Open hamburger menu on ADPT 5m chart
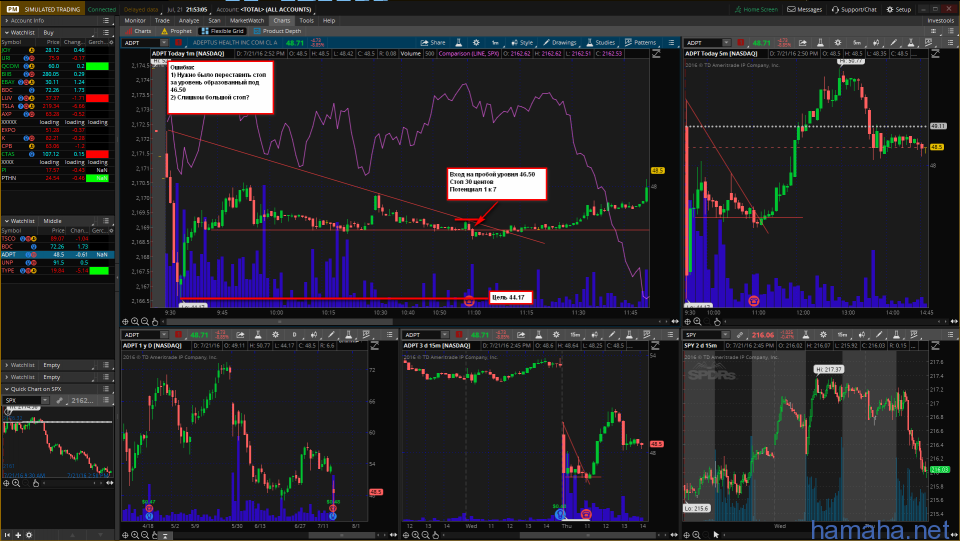This screenshot has width=960, height=541. click(x=951, y=43)
